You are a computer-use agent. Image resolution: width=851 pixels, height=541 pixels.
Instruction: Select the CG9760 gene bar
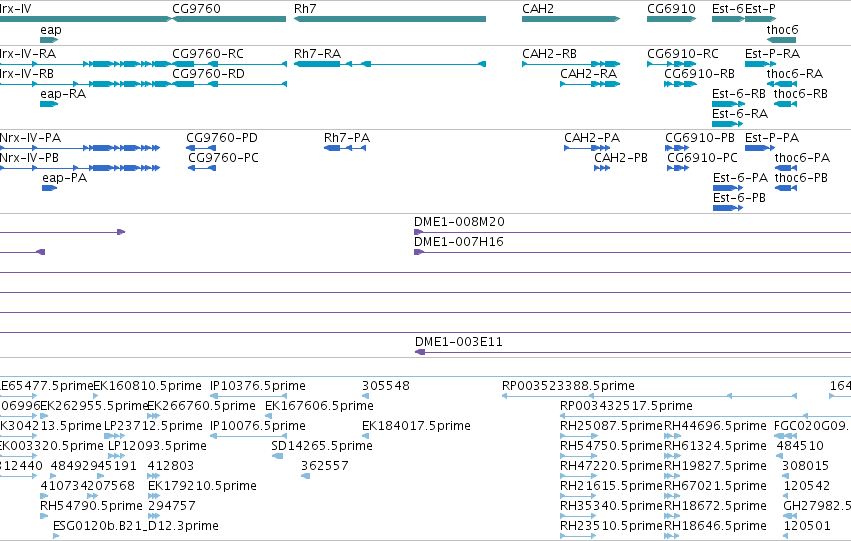[x=229, y=19]
